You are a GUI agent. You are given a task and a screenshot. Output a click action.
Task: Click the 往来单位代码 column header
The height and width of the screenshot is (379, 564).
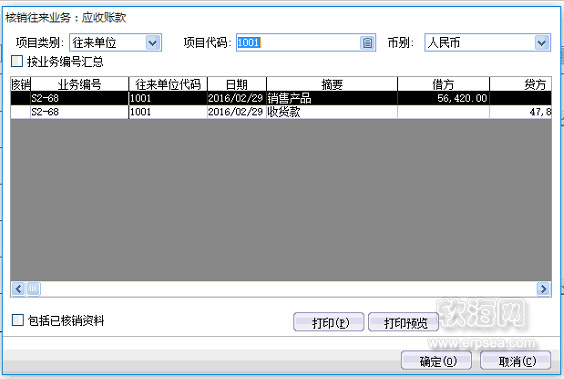coord(168,85)
